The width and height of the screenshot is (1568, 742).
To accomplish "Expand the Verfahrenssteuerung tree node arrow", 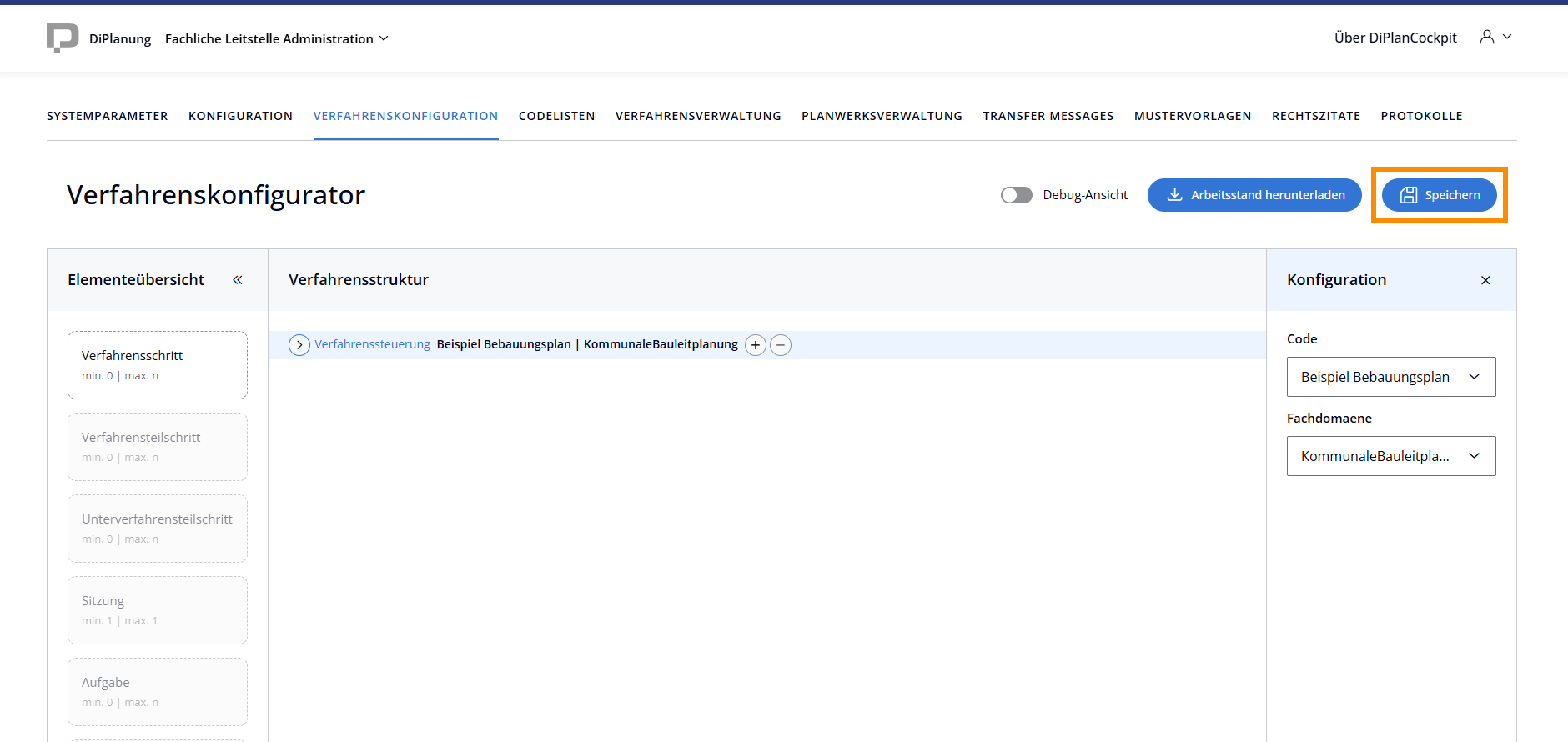I will pyautogui.click(x=299, y=345).
